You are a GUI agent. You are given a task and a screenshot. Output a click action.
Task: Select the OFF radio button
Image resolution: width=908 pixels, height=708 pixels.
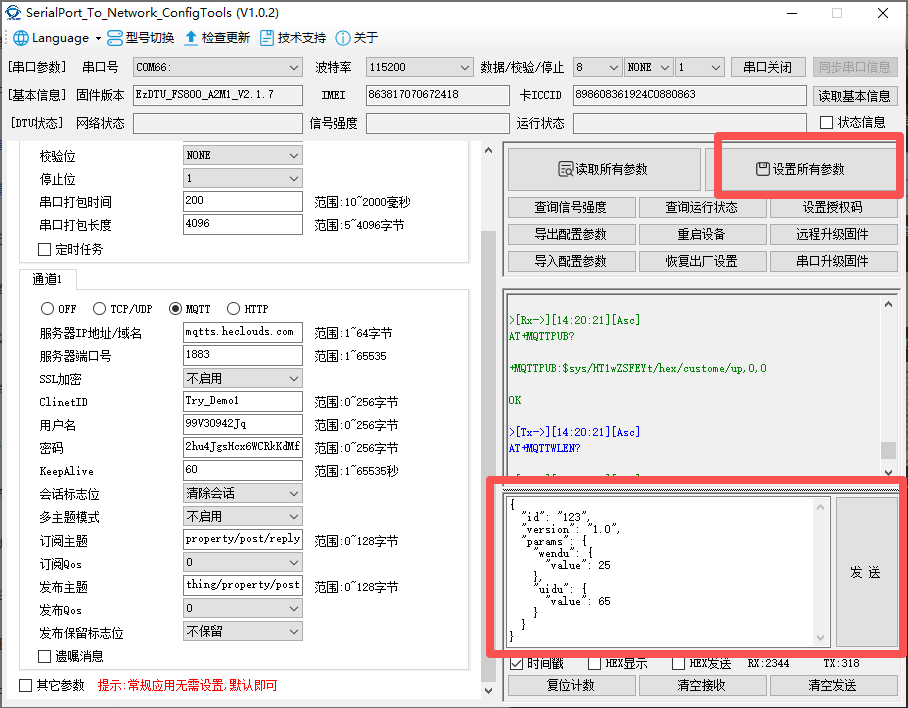pyautogui.click(x=47, y=309)
